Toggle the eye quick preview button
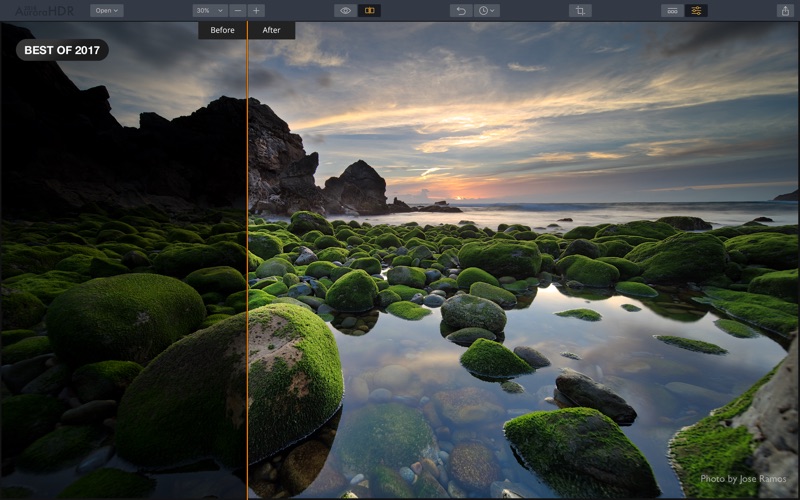The width and height of the screenshot is (800, 500). tap(345, 11)
